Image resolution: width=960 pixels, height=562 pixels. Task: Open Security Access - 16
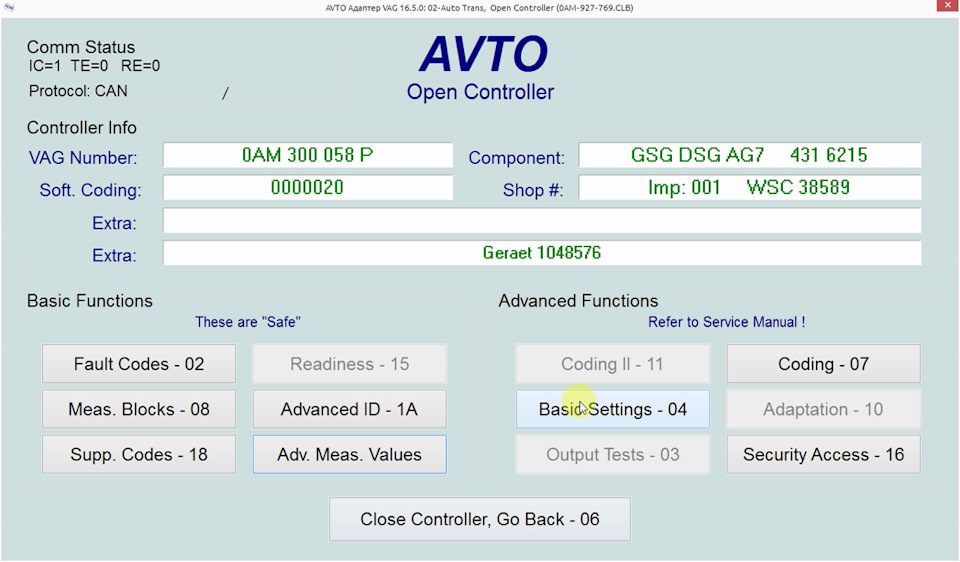(x=823, y=454)
